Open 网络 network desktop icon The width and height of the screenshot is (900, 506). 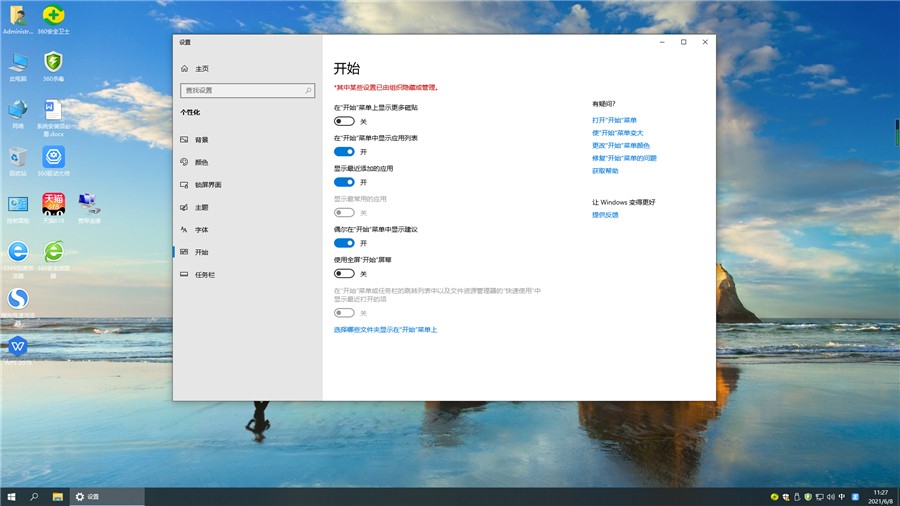(18, 114)
